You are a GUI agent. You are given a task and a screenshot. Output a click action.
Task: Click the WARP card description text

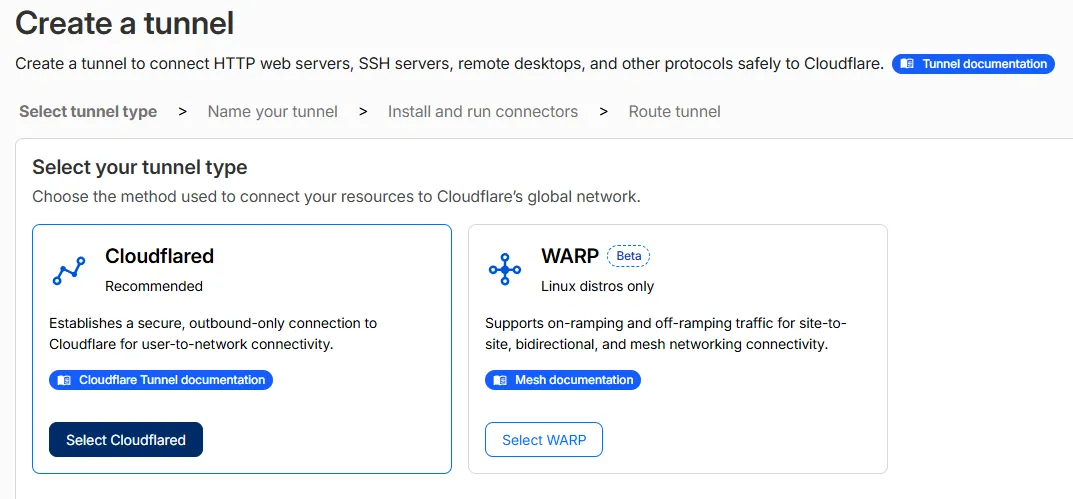[666, 333]
